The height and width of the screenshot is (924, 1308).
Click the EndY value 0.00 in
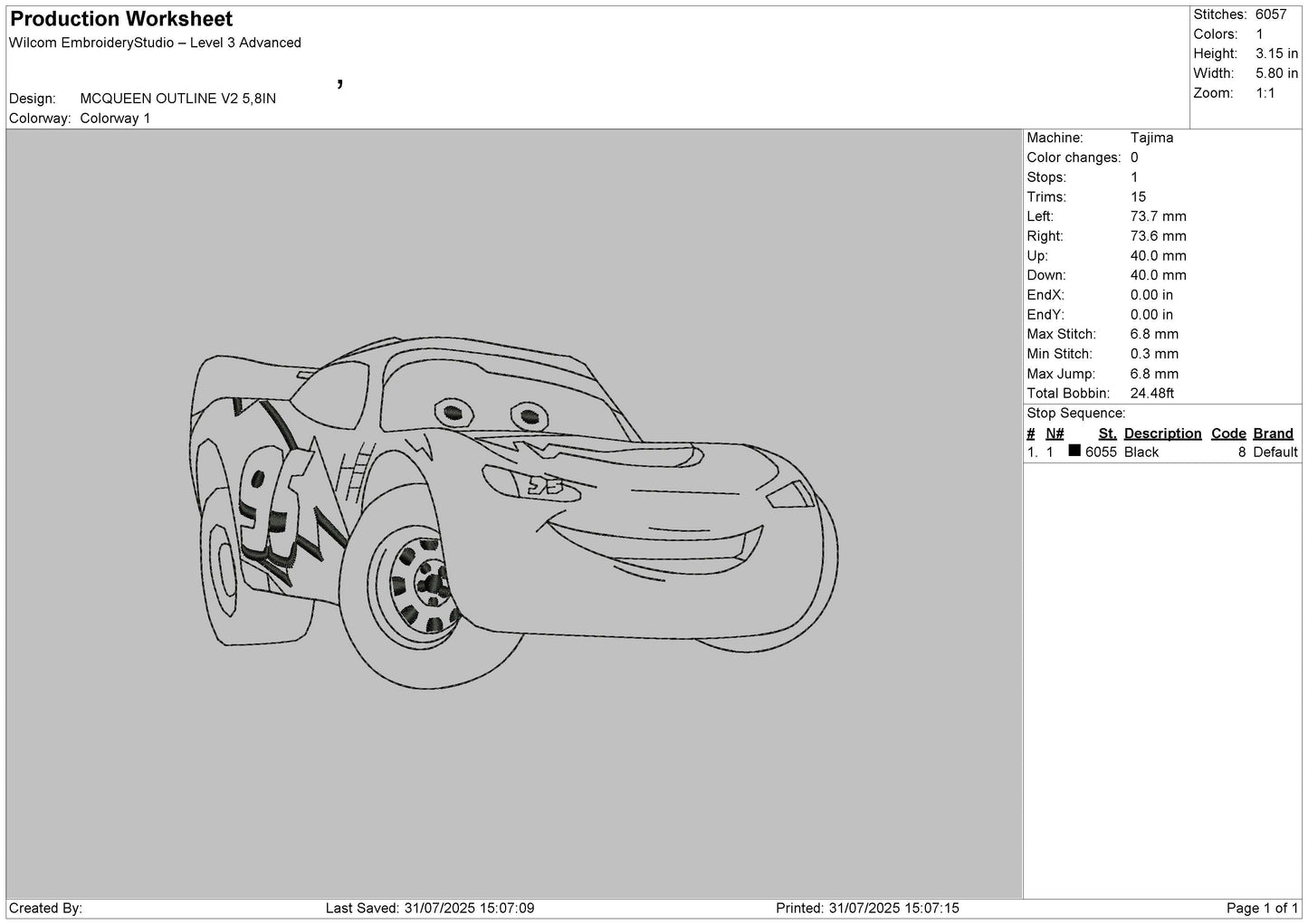(x=1151, y=315)
